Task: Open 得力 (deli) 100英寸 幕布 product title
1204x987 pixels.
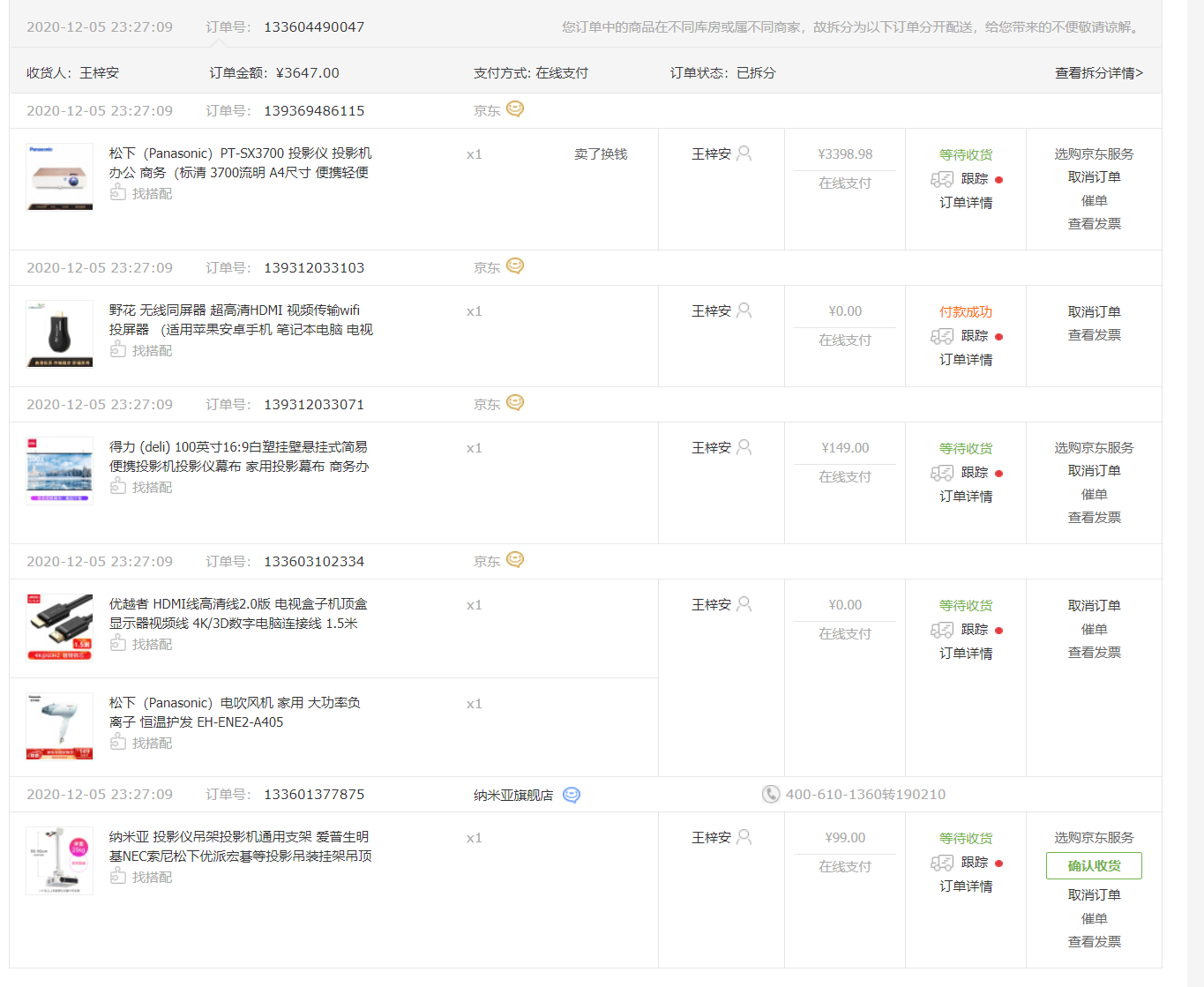Action: point(239,457)
